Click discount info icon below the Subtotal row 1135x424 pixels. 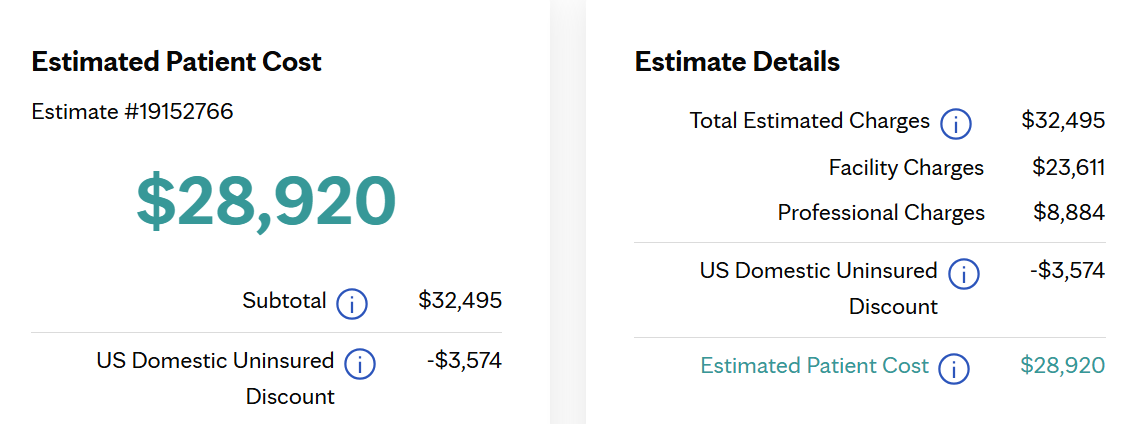(x=359, y=364)
